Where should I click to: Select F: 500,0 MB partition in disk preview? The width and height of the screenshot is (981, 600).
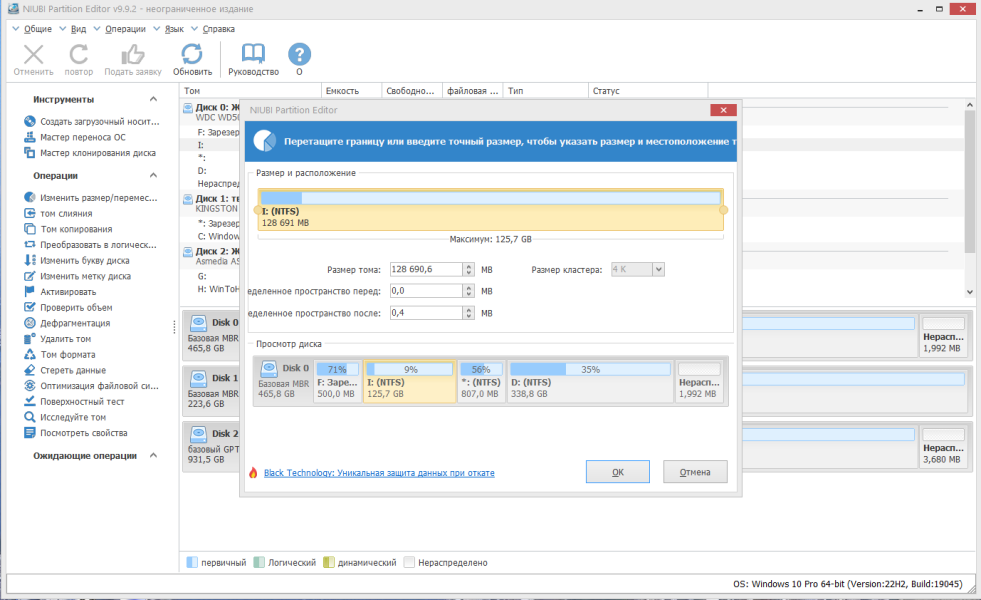coord(337,381)
